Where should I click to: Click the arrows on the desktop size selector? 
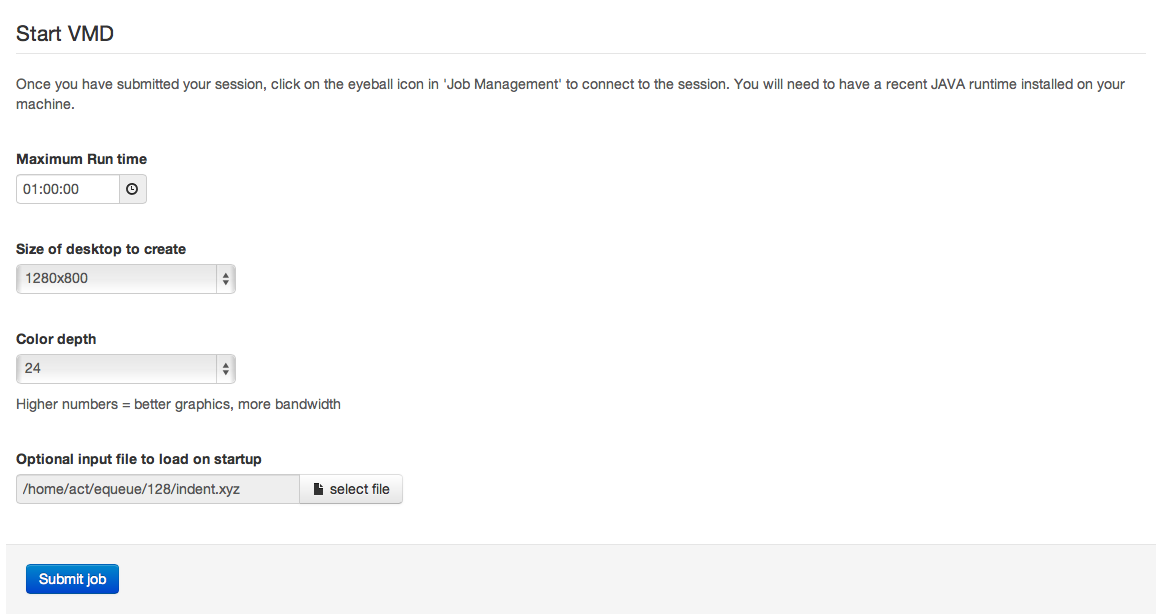point(226,280)
